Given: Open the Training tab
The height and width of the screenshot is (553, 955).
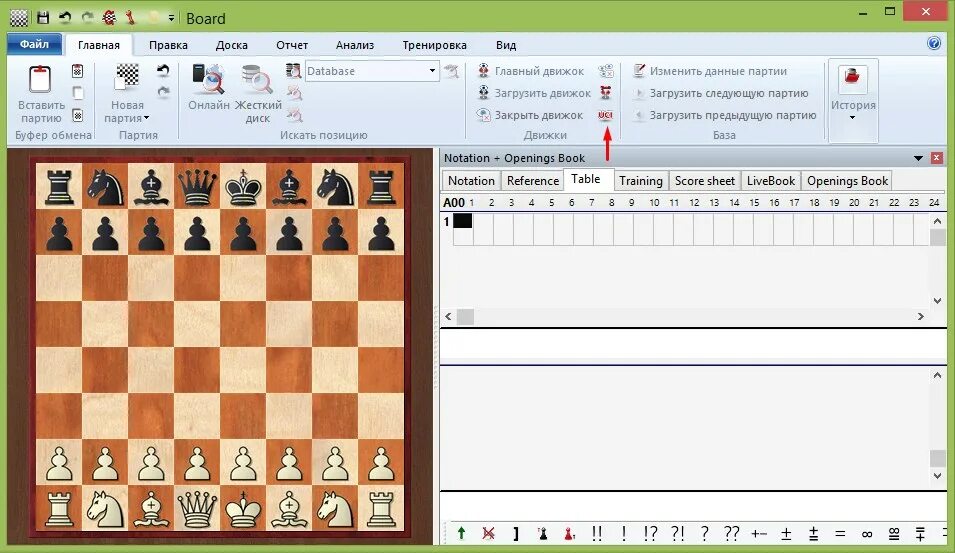Looking at the screenshot, I should tap(641, 181).
